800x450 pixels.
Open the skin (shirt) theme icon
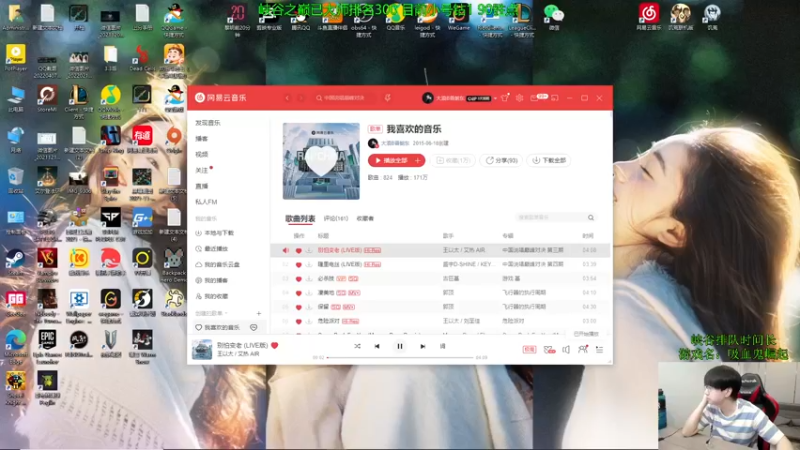505,98
